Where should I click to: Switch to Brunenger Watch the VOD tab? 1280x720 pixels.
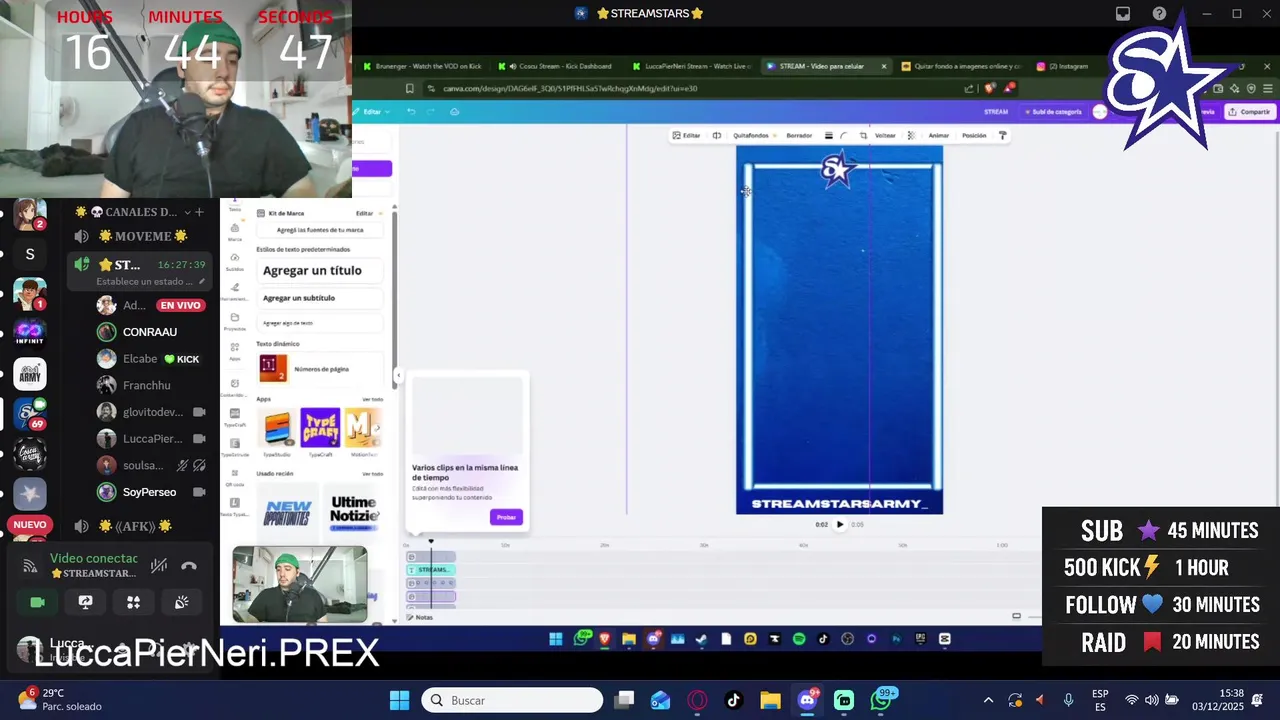422,66
